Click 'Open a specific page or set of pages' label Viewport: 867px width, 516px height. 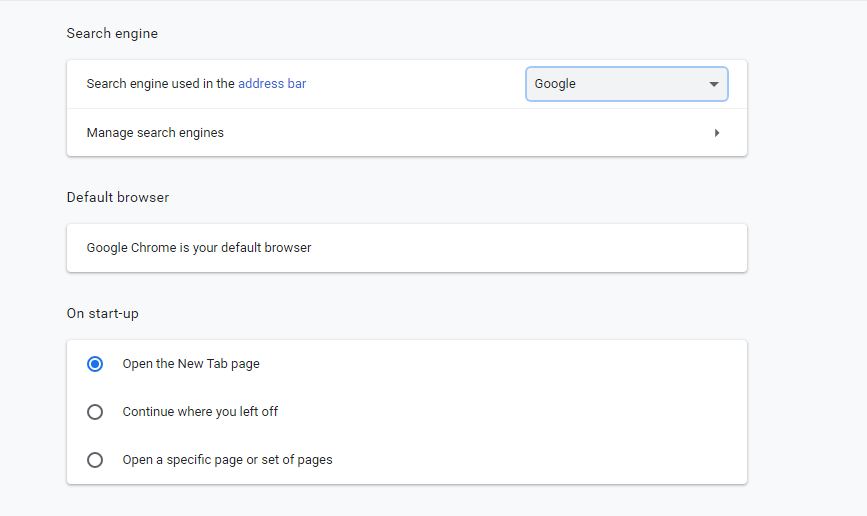(x=228, y=460)
